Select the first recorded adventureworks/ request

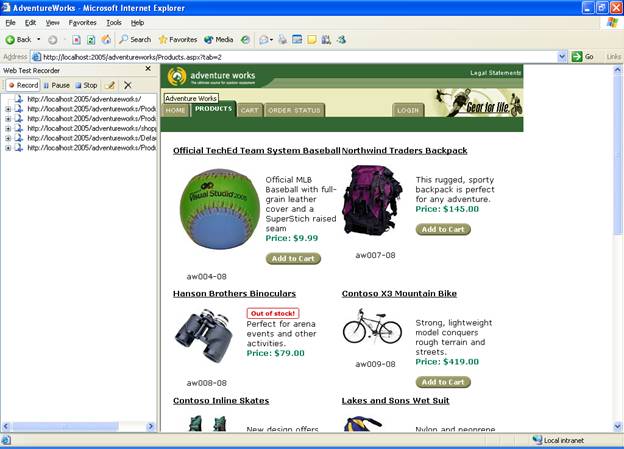[x=84, y=99]
